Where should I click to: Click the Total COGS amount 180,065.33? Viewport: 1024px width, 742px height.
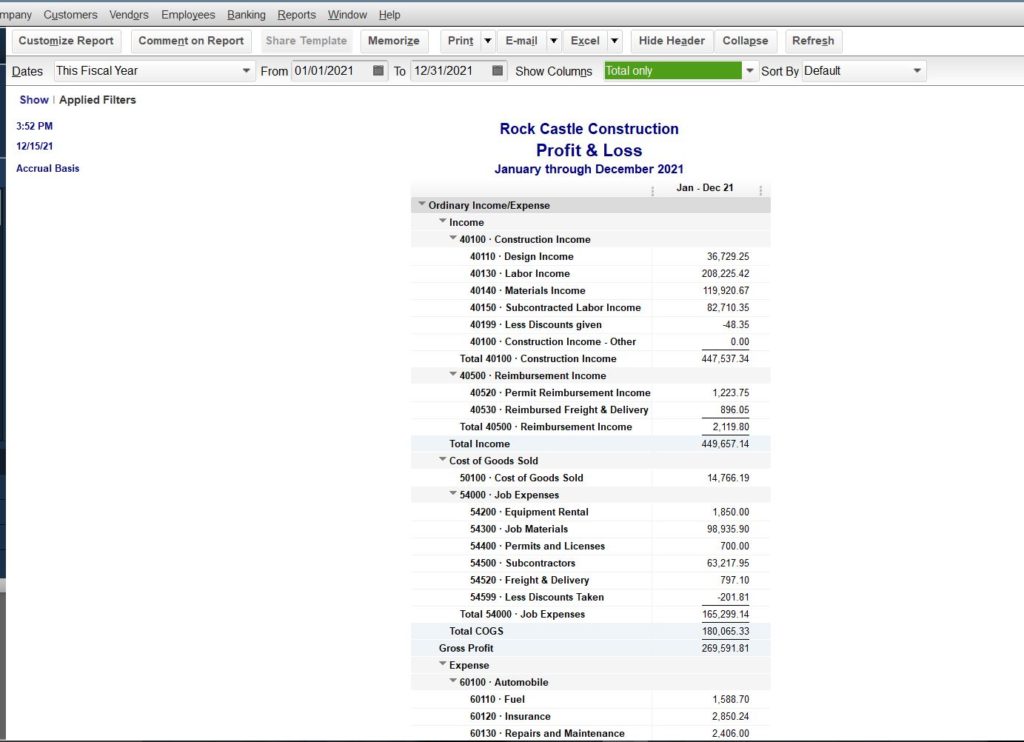(726, 632)
